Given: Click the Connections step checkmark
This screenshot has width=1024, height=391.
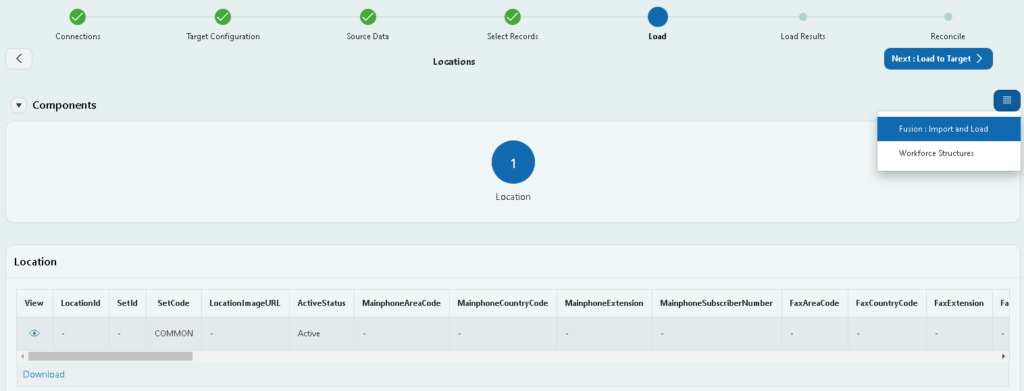Looking at the screenshot, I should pyautogui.click(x=78, y=17).
